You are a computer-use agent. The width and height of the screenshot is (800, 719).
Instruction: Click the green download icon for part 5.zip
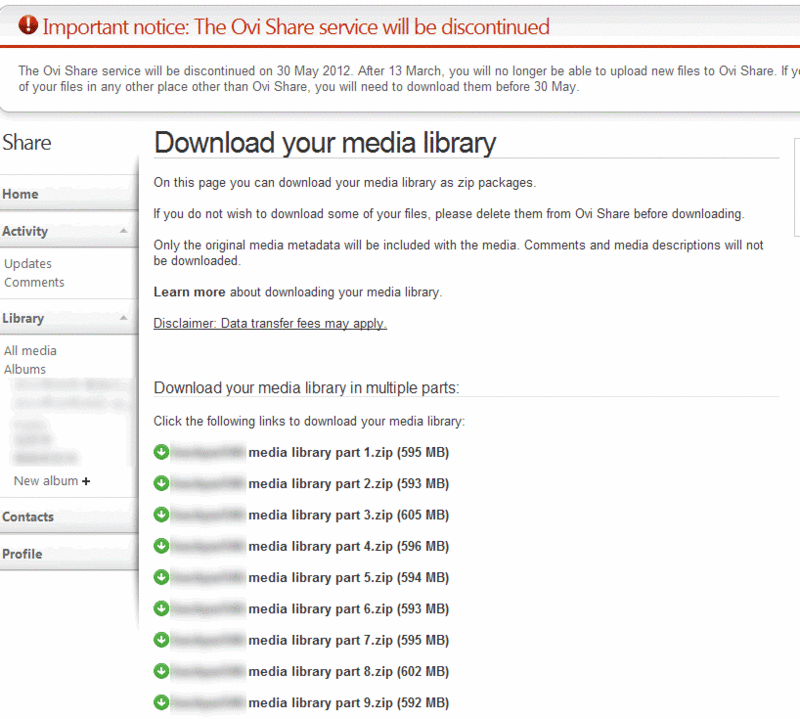161,577
